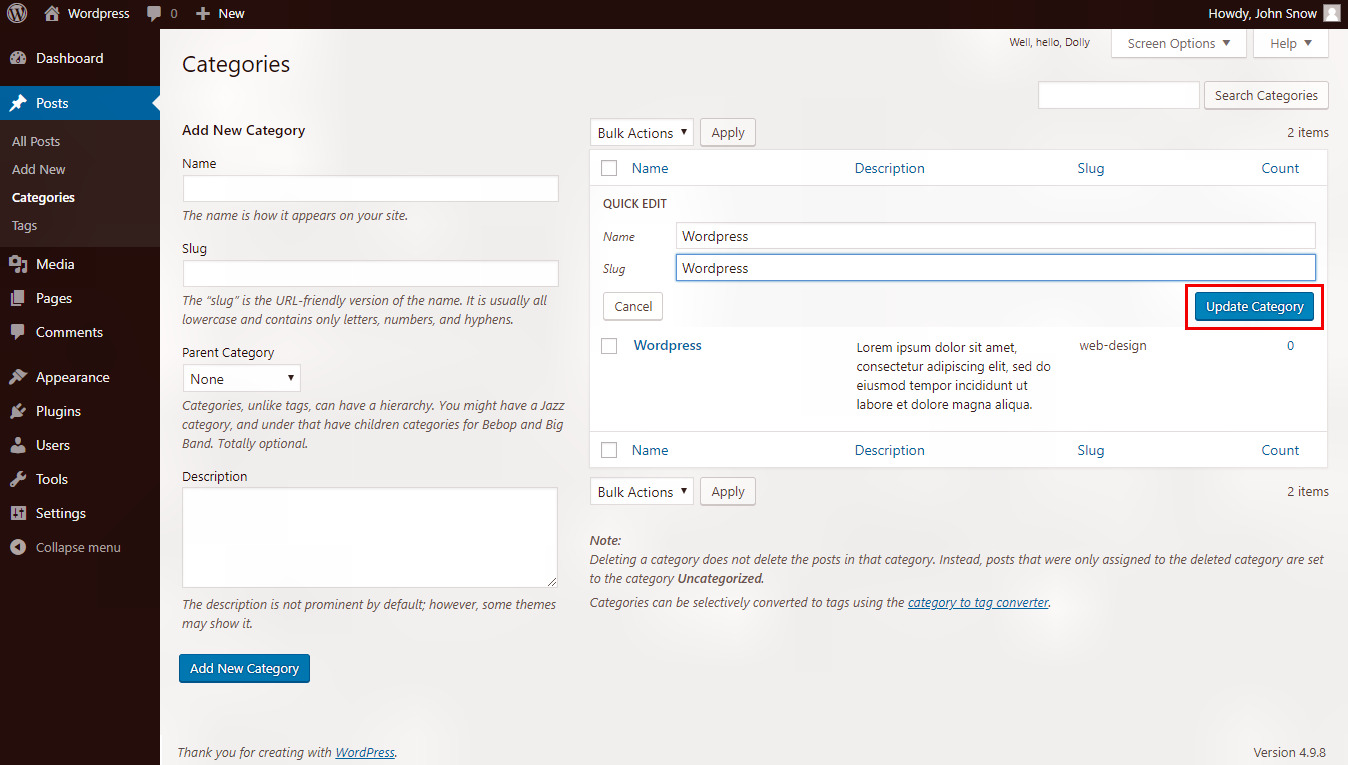Sort by Count column header at bottom
Screen dimensions: 1348x765
point(1280,450)
